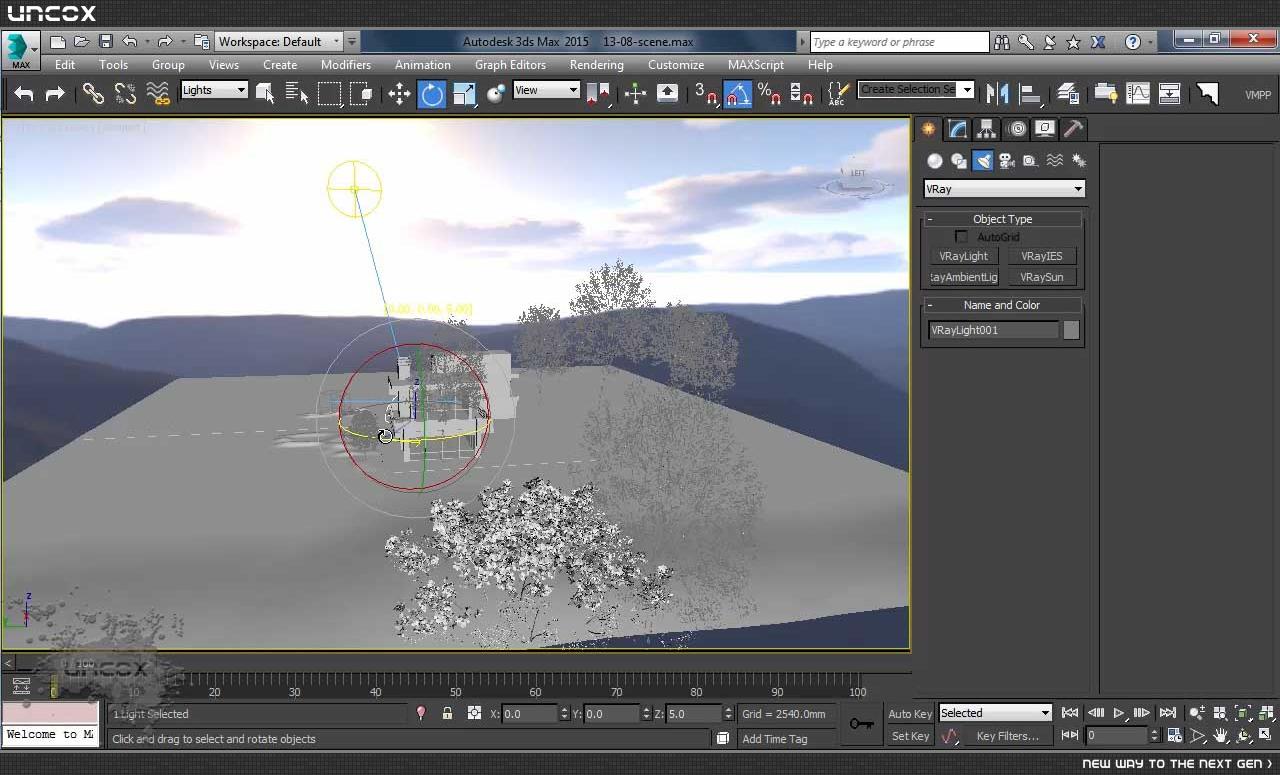Jump to the start frame
1280x775 pixels.
pos(1070,713)
